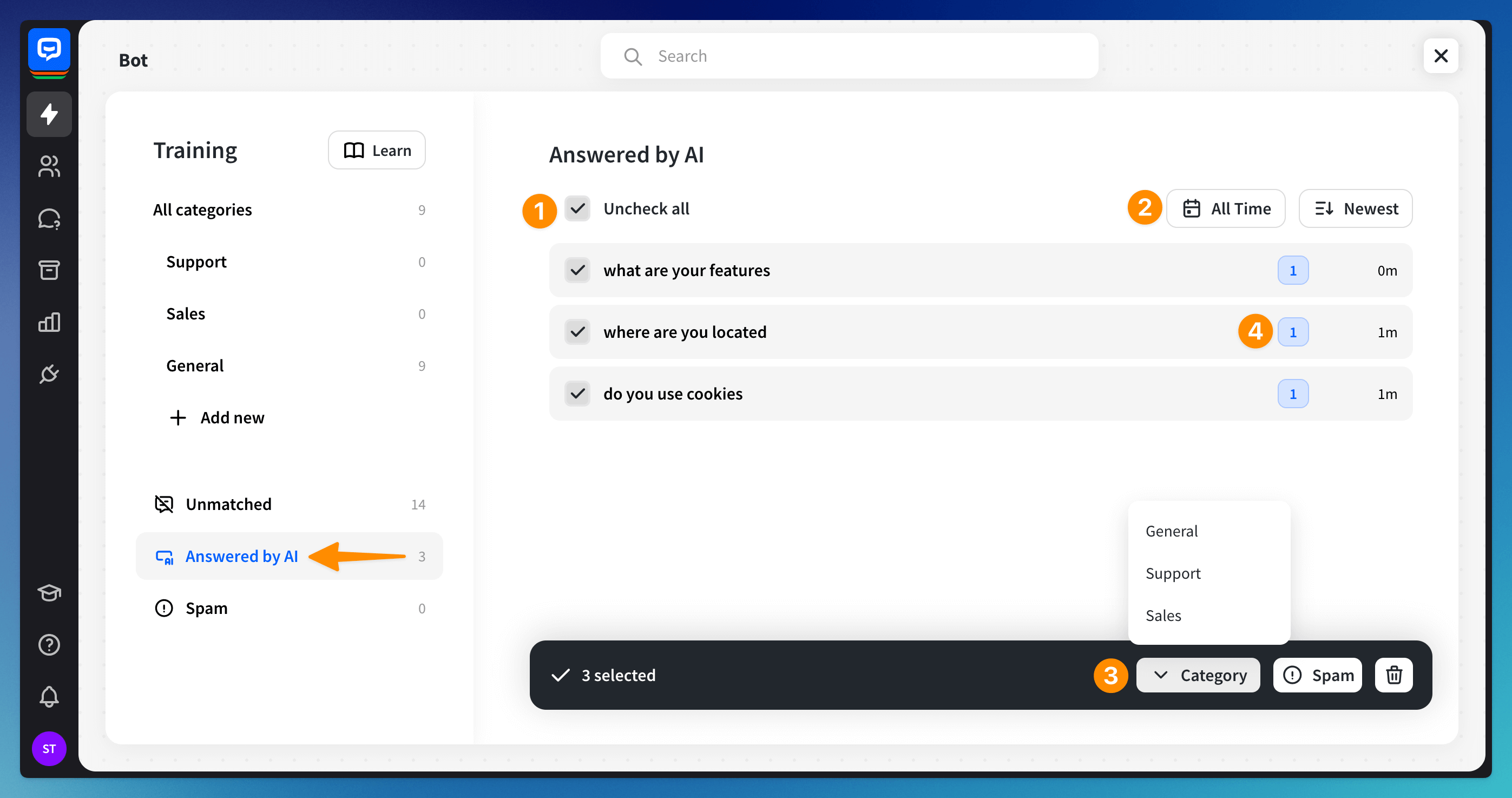Mark selected questions as Spam

point(1317,675)
